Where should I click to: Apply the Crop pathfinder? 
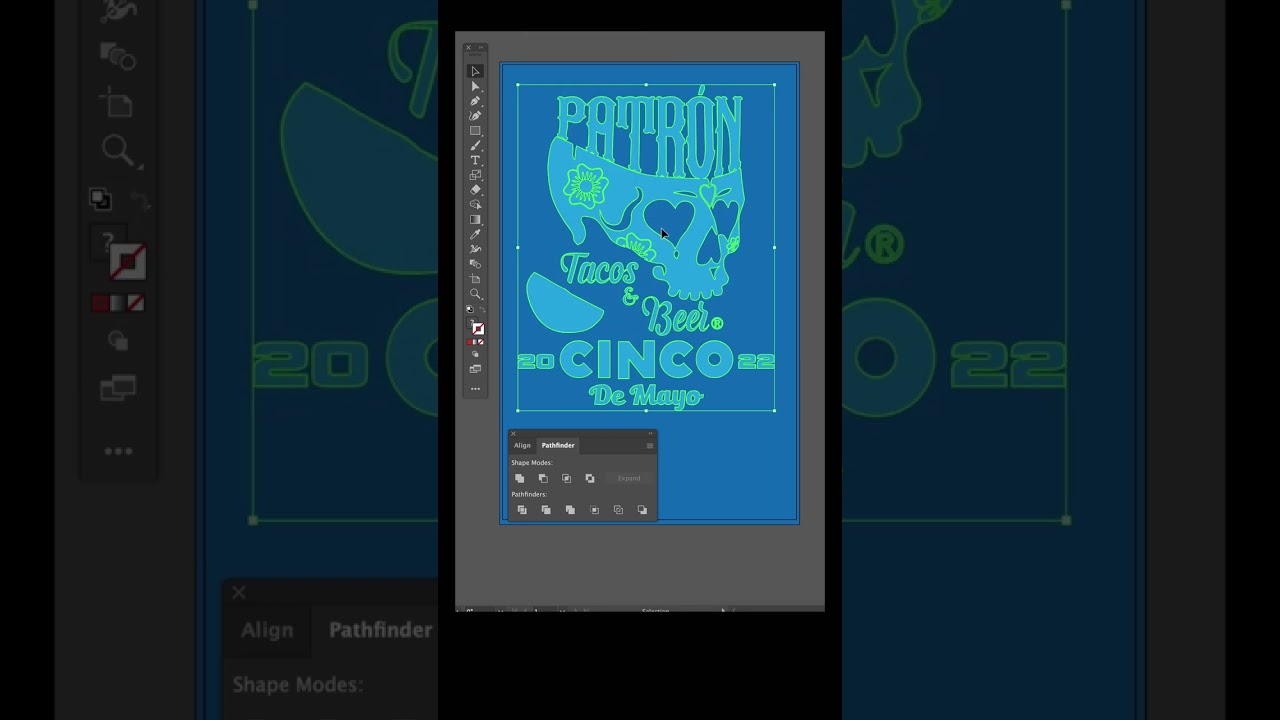click(594, 510)
